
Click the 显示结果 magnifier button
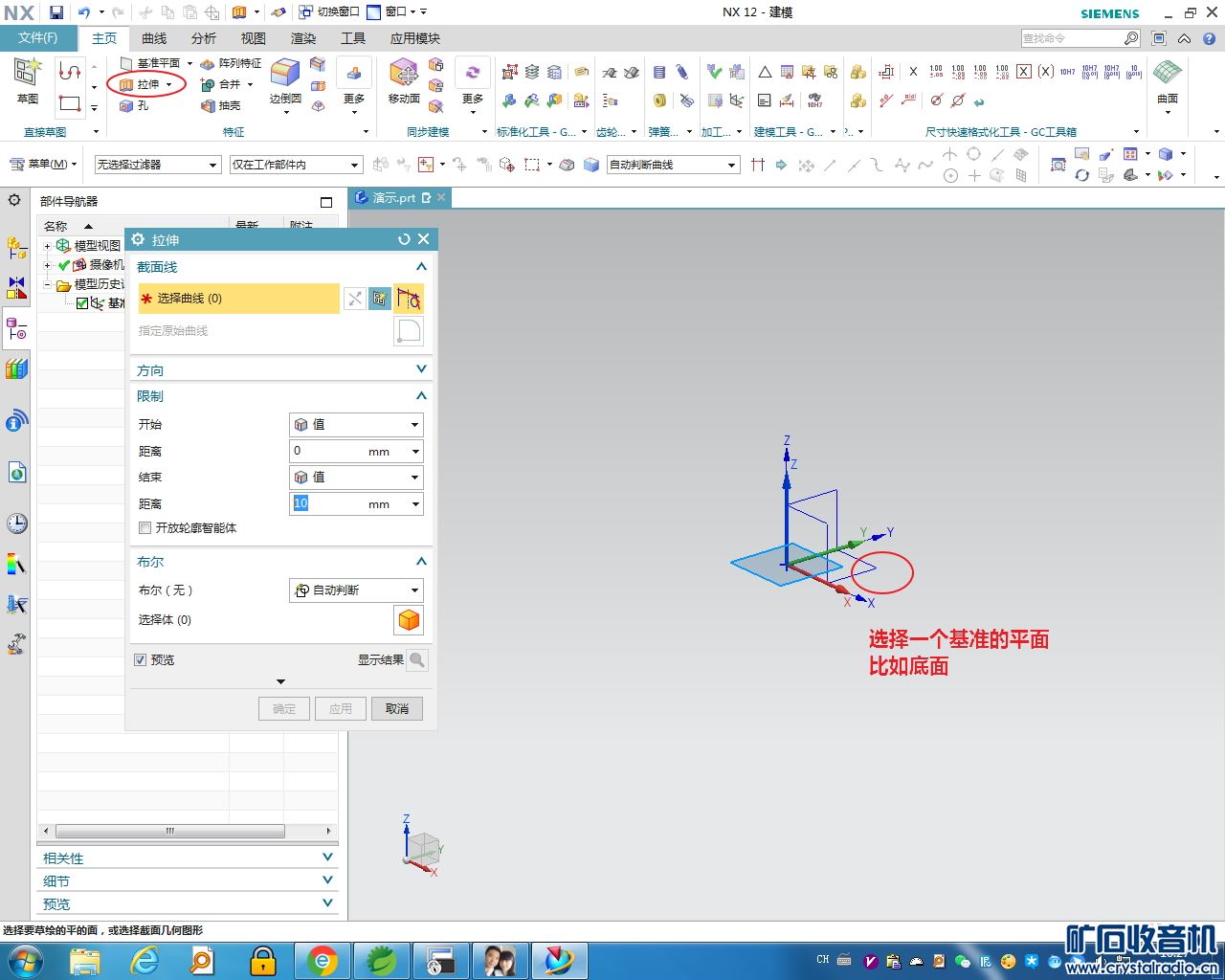pyautogui.click(x=417, y=659)
